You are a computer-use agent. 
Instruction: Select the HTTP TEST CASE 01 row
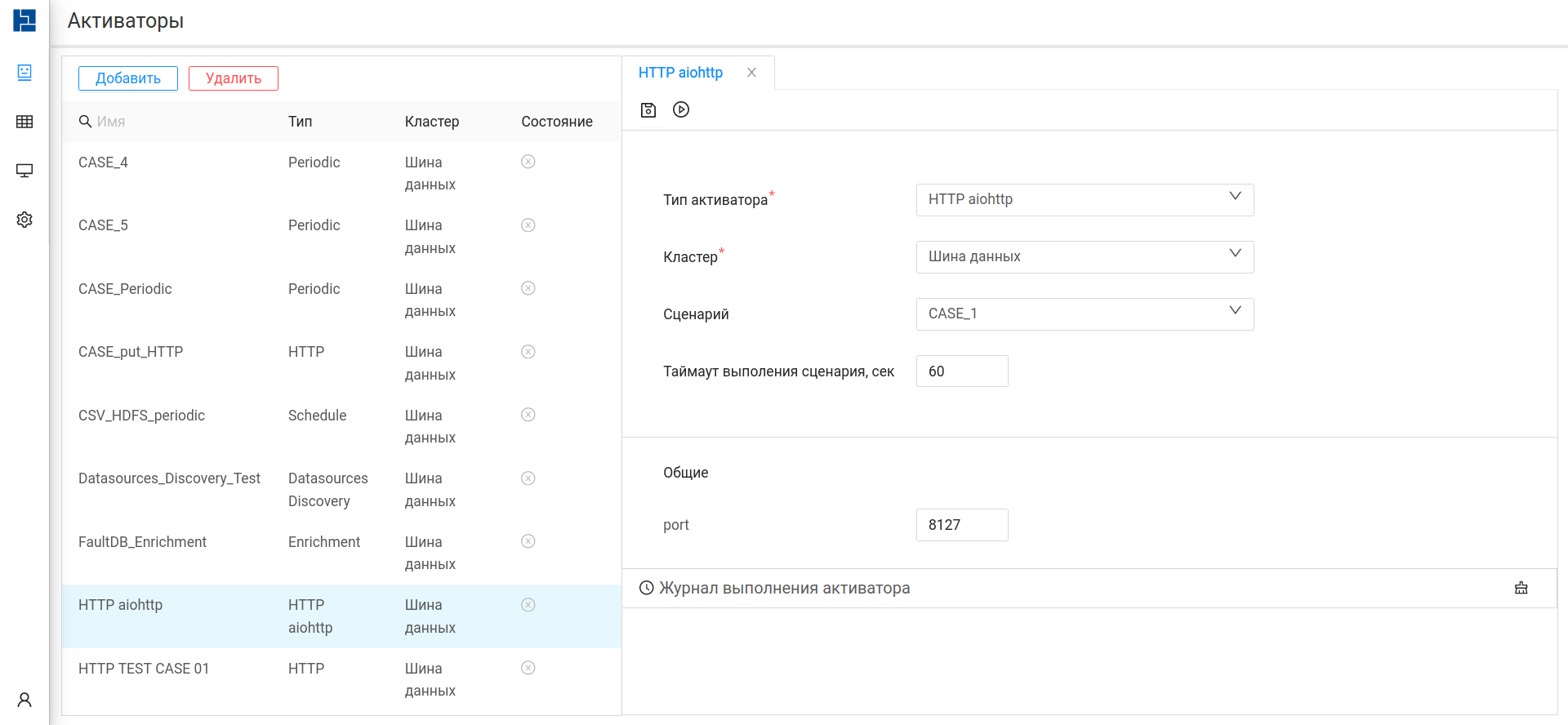[341, 679]
